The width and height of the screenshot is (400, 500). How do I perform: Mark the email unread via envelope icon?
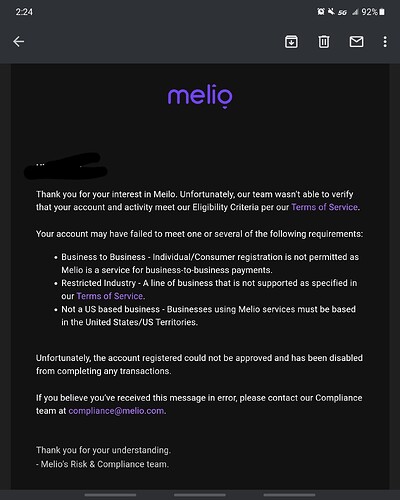(x=356, y=42)
